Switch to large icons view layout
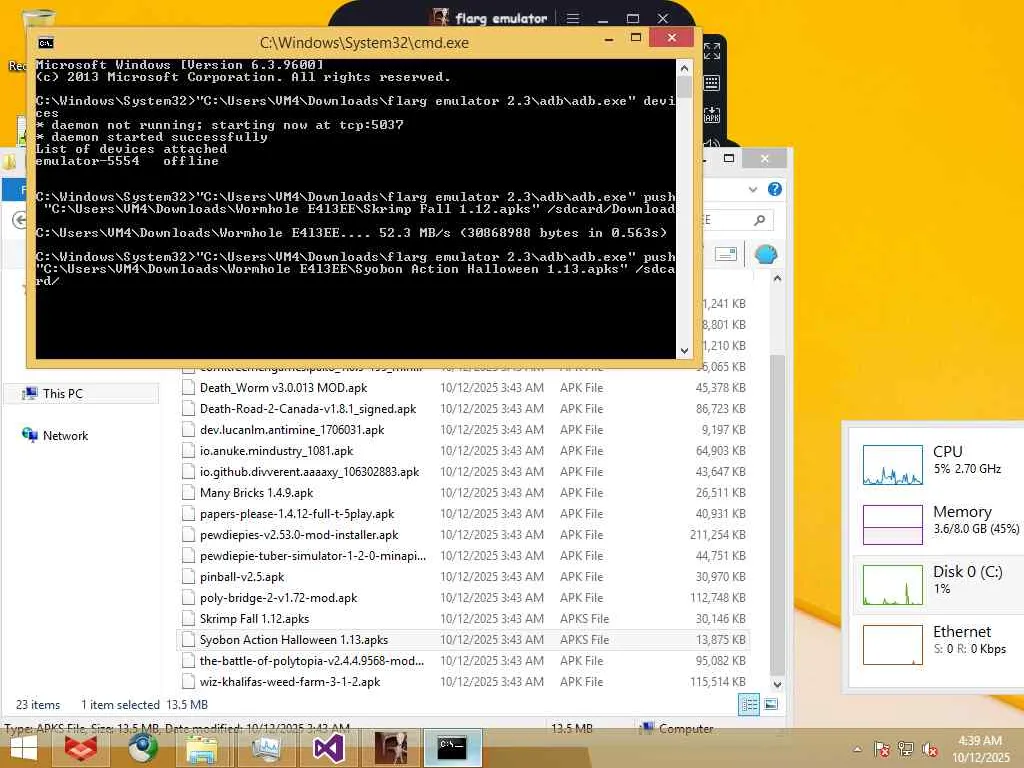 (771, 705)
